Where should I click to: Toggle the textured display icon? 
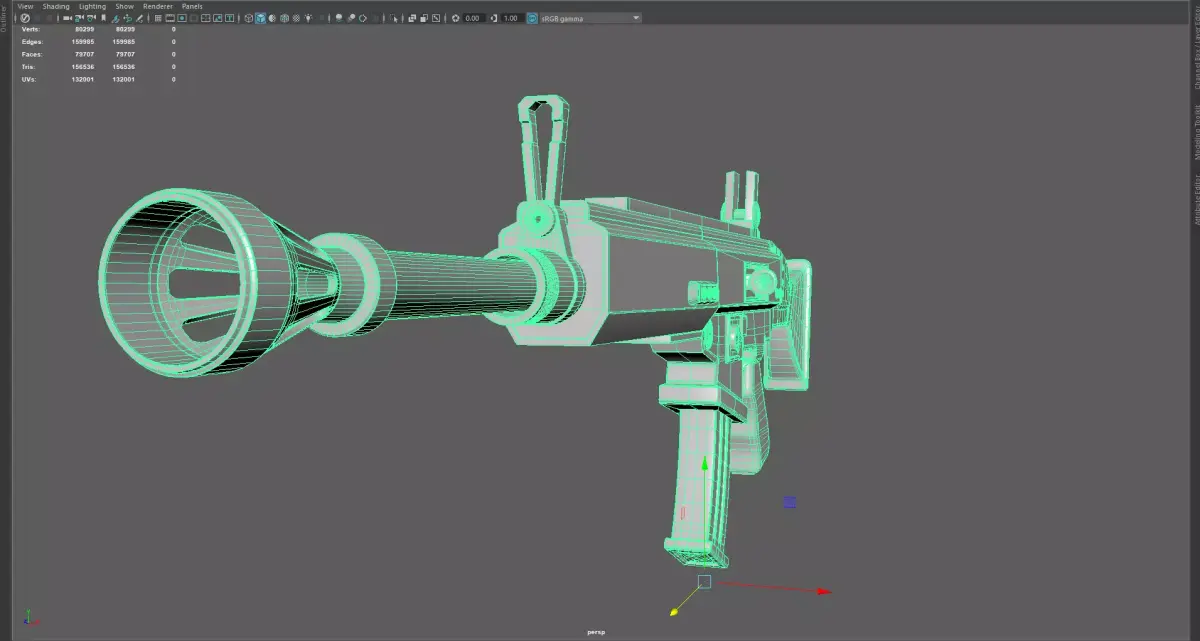pyautogui.click(x=296, y=18)
